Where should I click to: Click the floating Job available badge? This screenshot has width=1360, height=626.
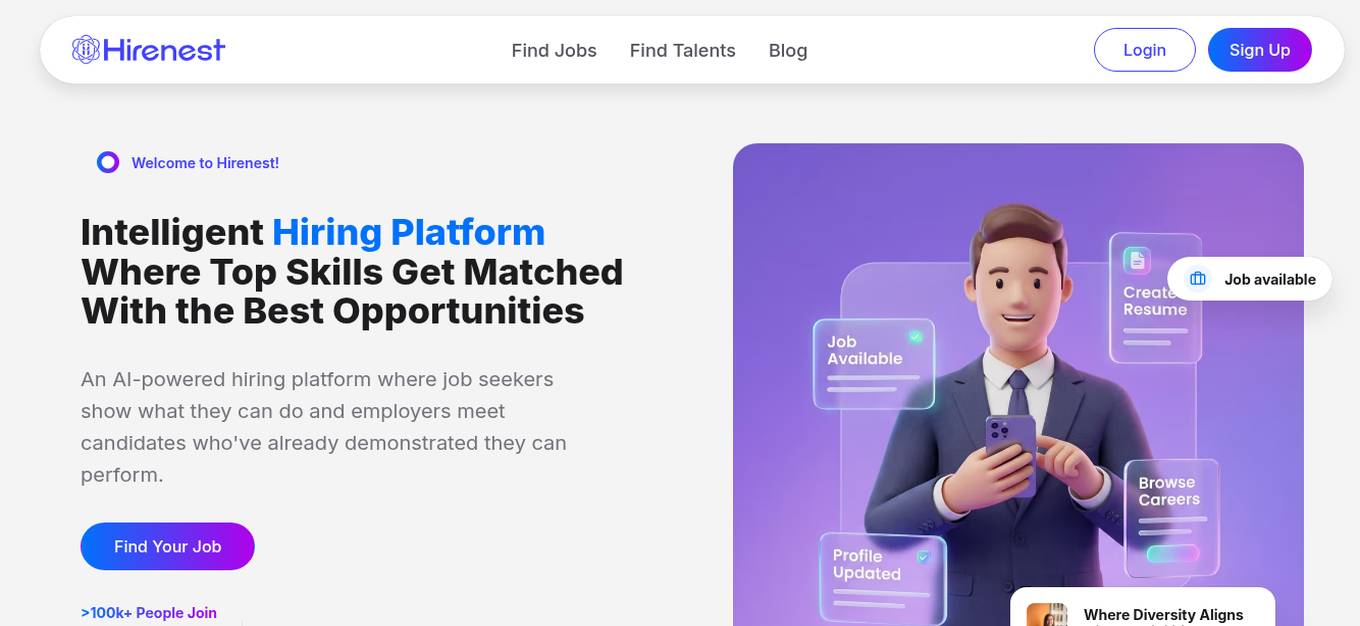pyautogui.click(x=1250, y=279)
